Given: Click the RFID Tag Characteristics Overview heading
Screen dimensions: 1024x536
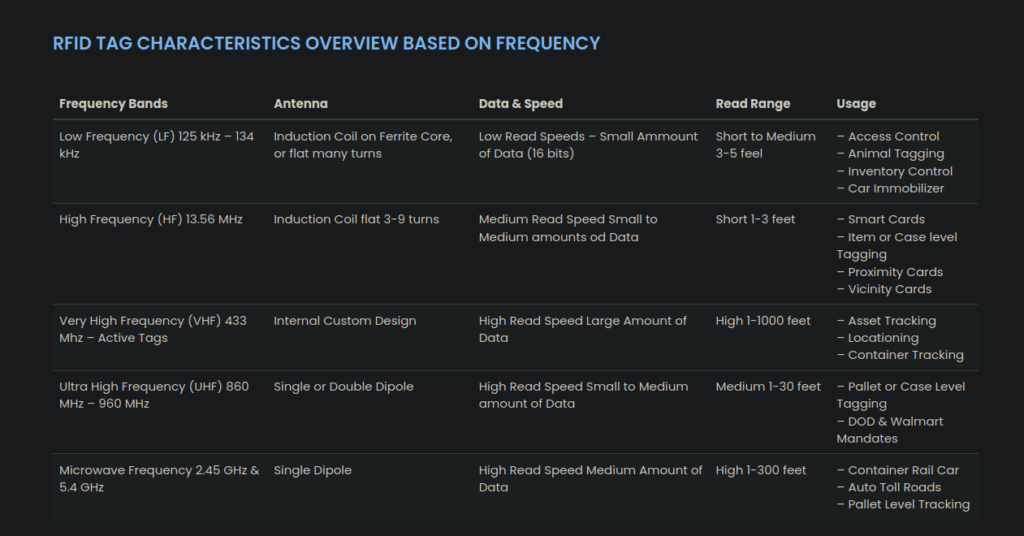Looking at the screenshot, I should pos(326,43).
